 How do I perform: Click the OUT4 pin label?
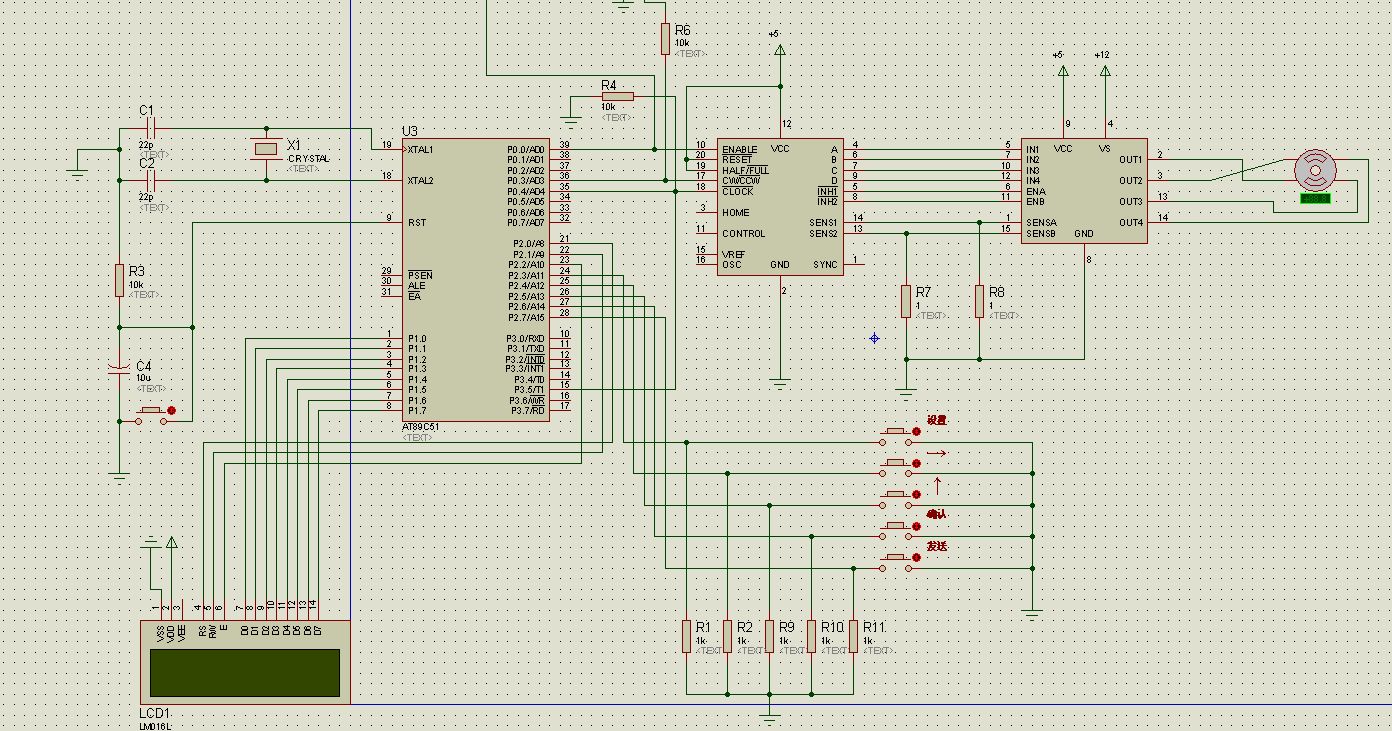pos(1130,223)
